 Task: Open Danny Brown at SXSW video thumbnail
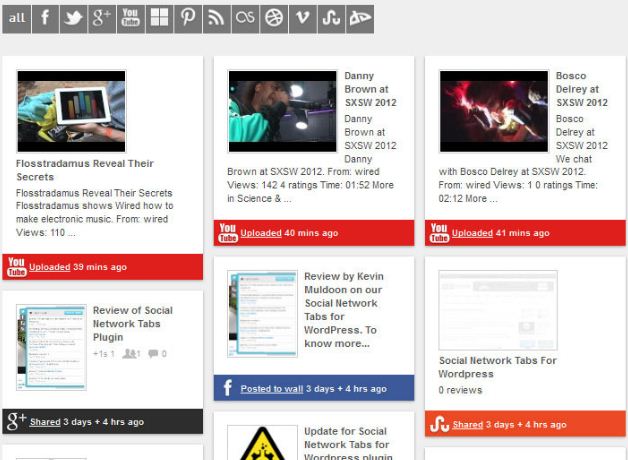(x=282, y=111)
